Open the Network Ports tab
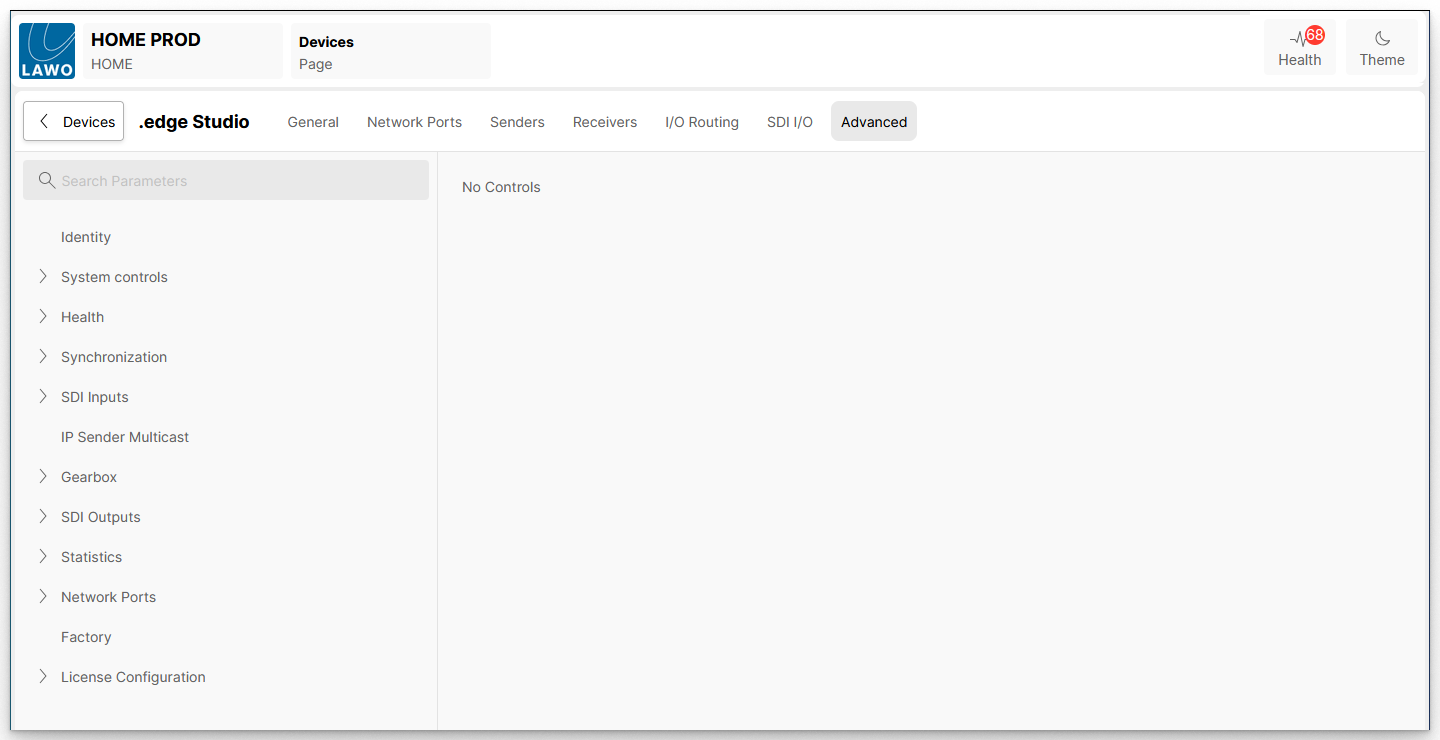 [414, 122]
